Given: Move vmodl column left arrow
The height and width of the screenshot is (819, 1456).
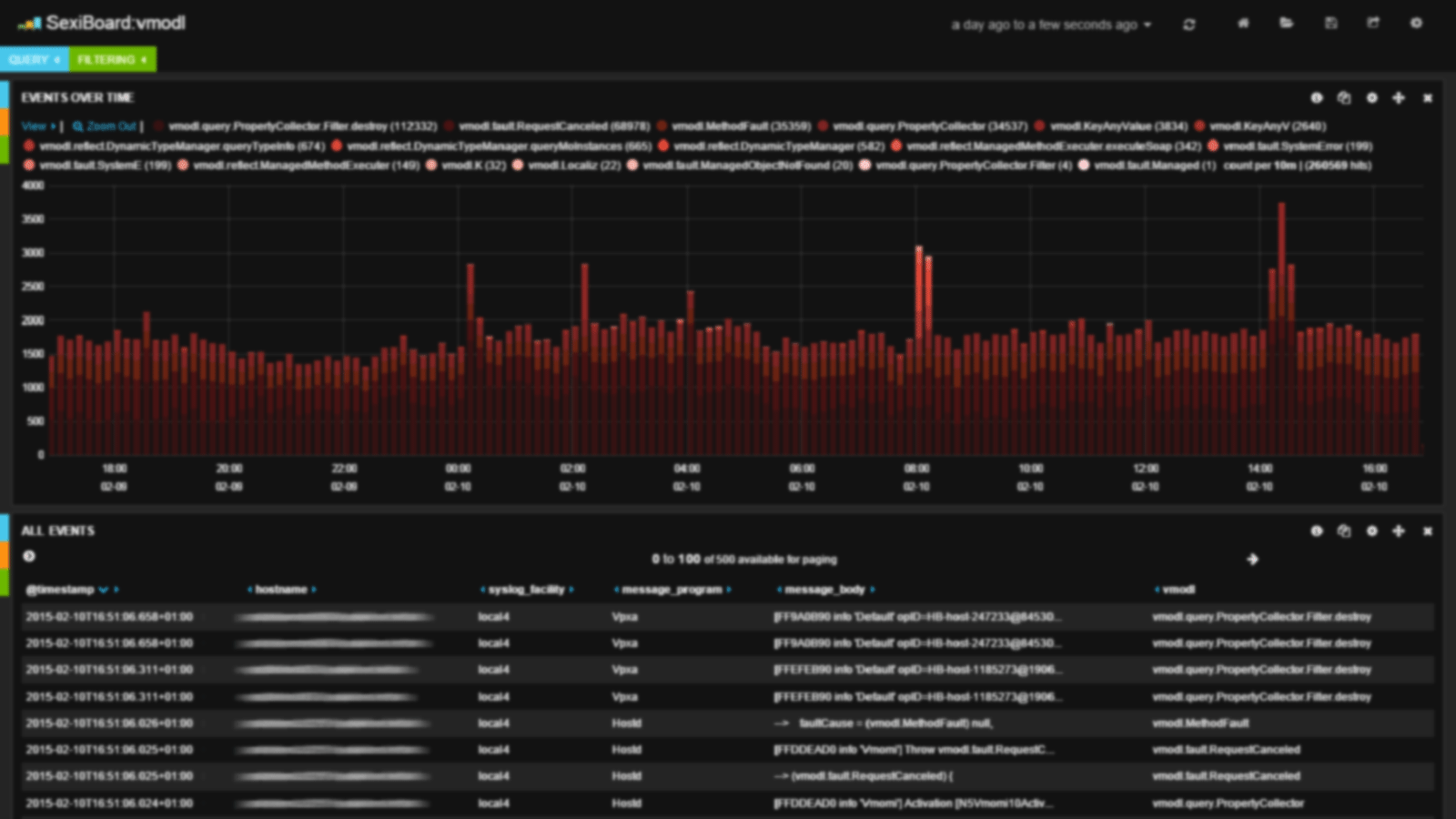Looking at the screenshot, I should 1157,590.
